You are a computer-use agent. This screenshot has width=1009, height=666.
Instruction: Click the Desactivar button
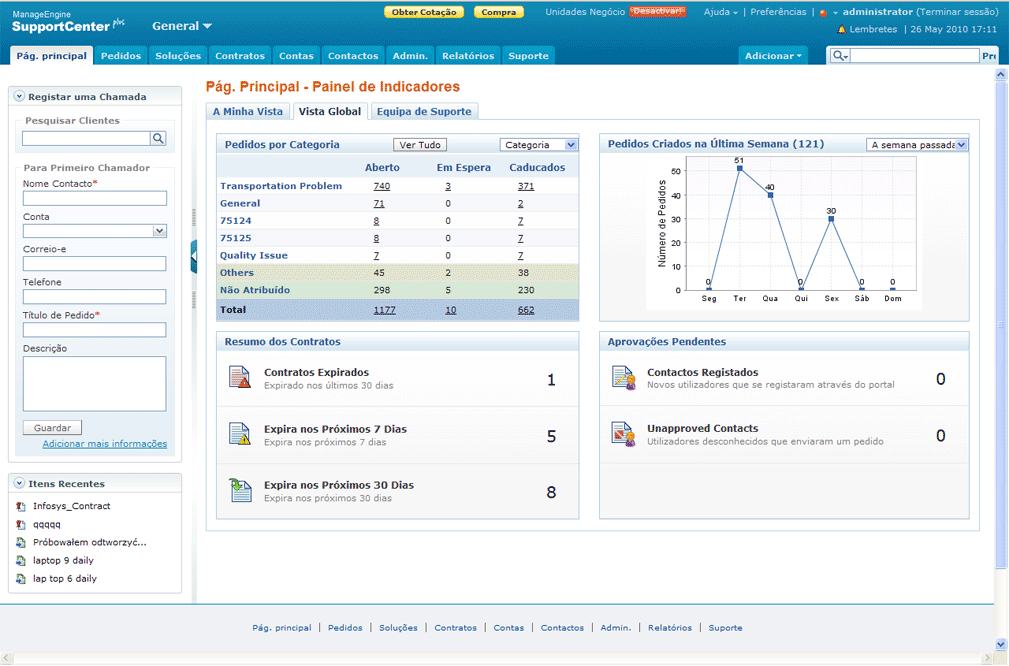(x=657, y=12)
